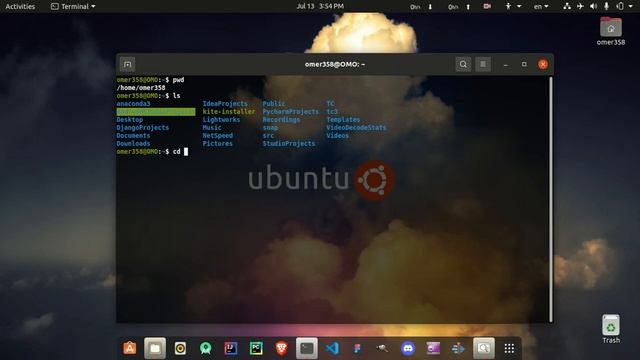Expand the system menu arrow at top right

(632, 6)
